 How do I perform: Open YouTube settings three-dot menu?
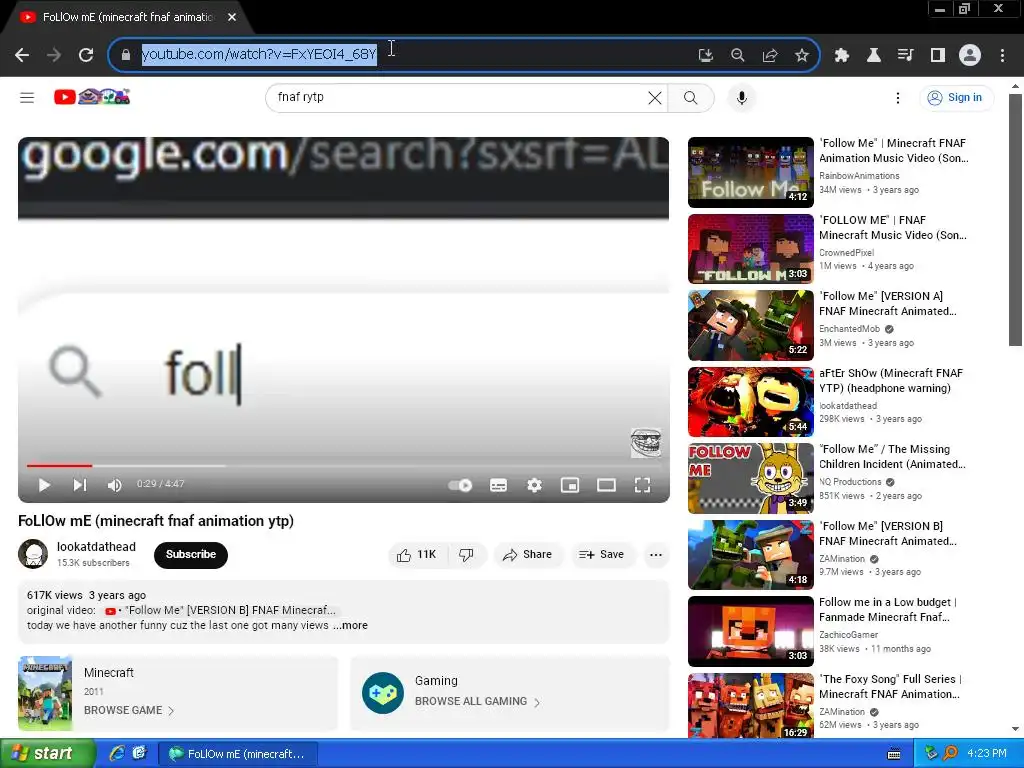tap(898, 98)
